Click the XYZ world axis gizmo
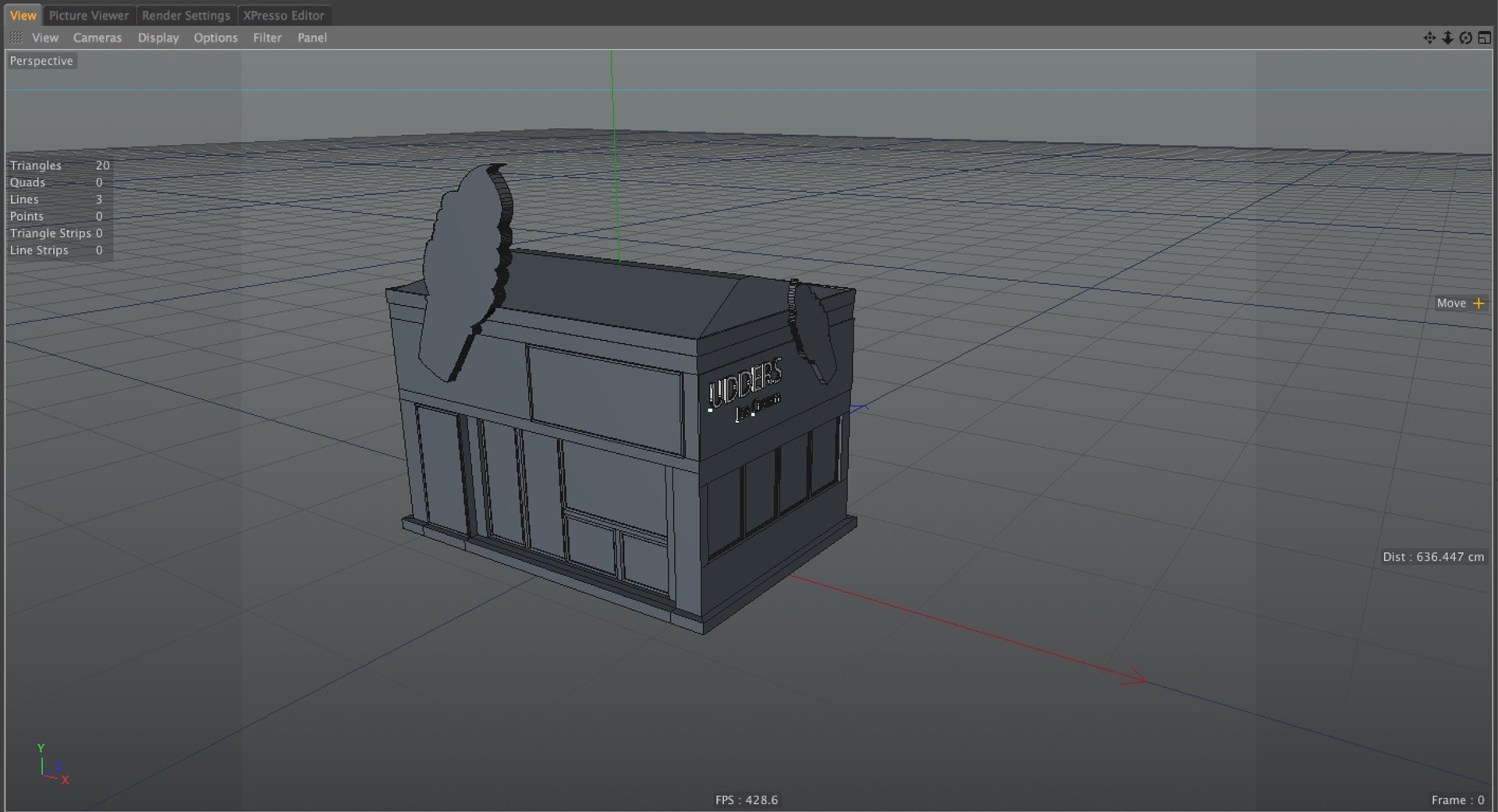This screenshot has width=1498, height=812. [52, 764]
